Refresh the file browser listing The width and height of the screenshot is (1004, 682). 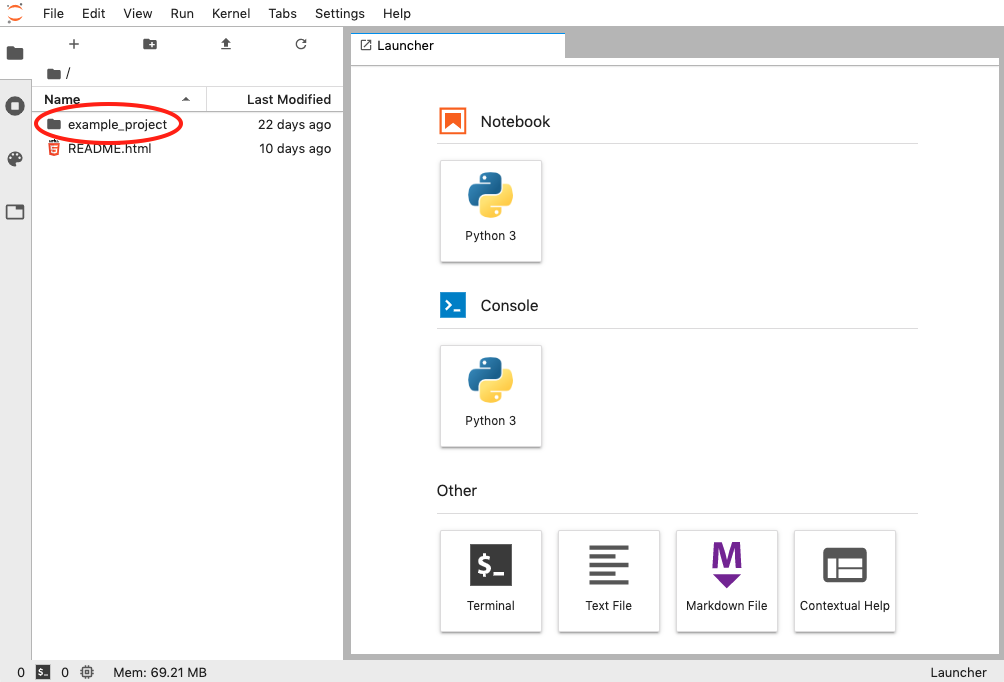coord(300,44)
